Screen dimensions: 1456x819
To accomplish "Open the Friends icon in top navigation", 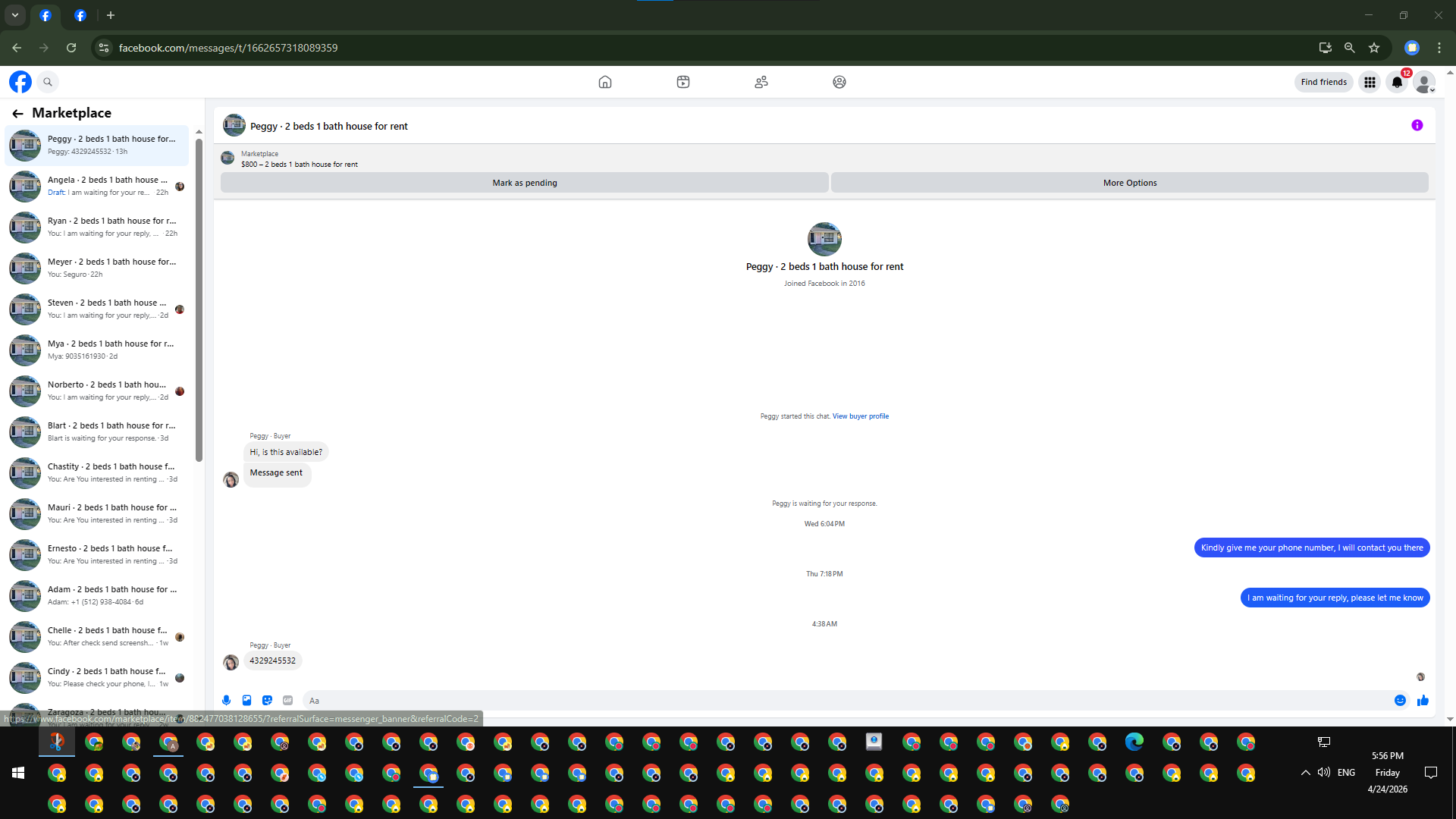I will (x=761, y=82).
